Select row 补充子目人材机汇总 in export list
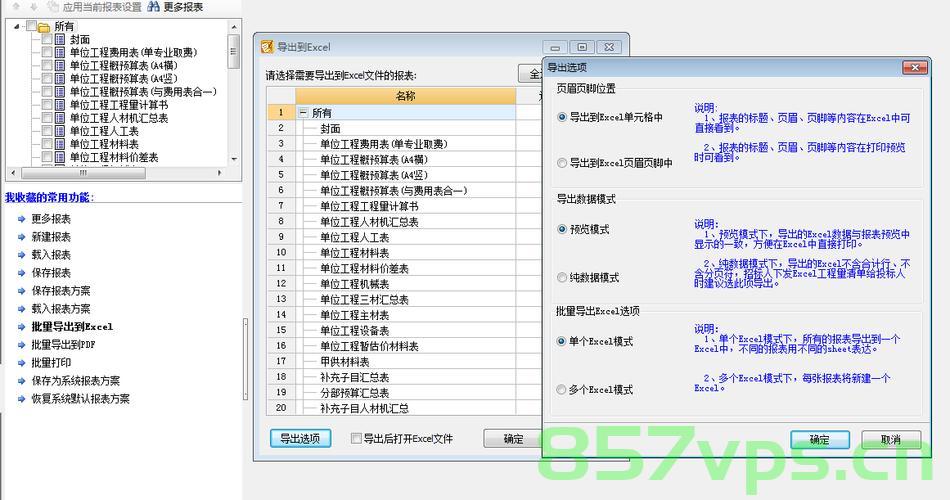The width and height of the screenshot is (950, 500). click(x=404, y=408)
